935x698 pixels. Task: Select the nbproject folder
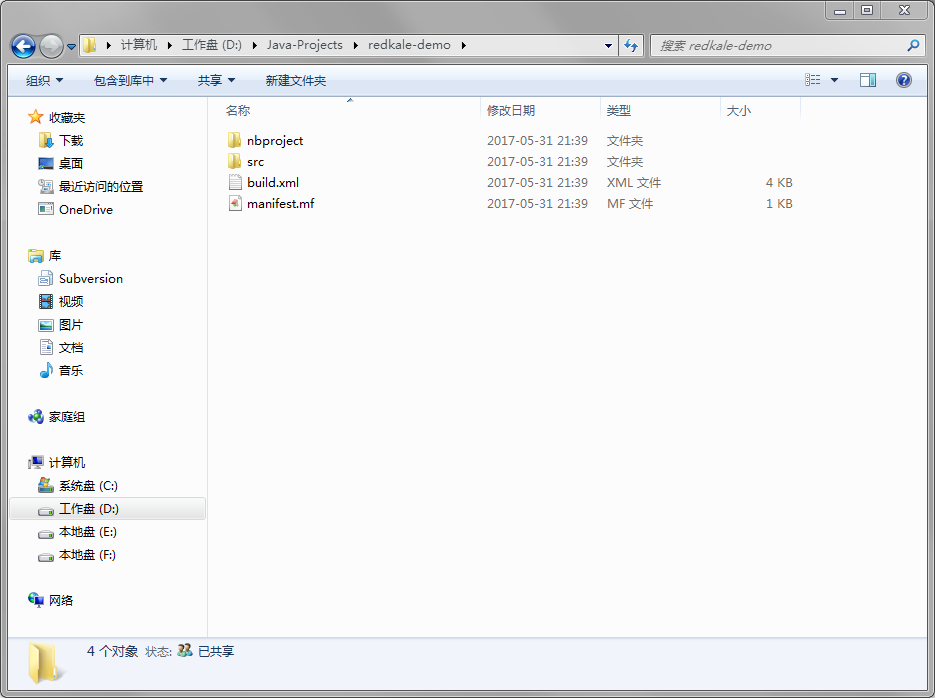(x=274, y=141)
